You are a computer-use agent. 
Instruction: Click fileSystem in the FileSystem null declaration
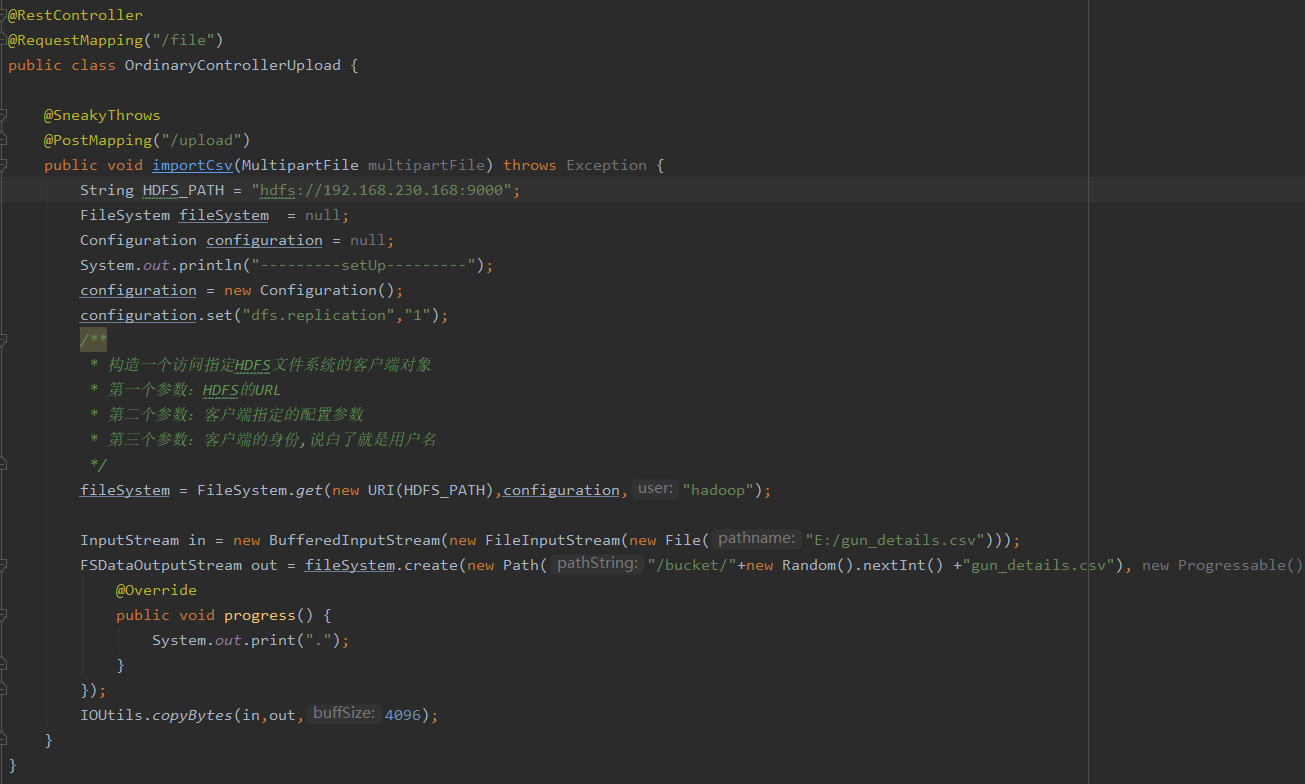(224, 215)
